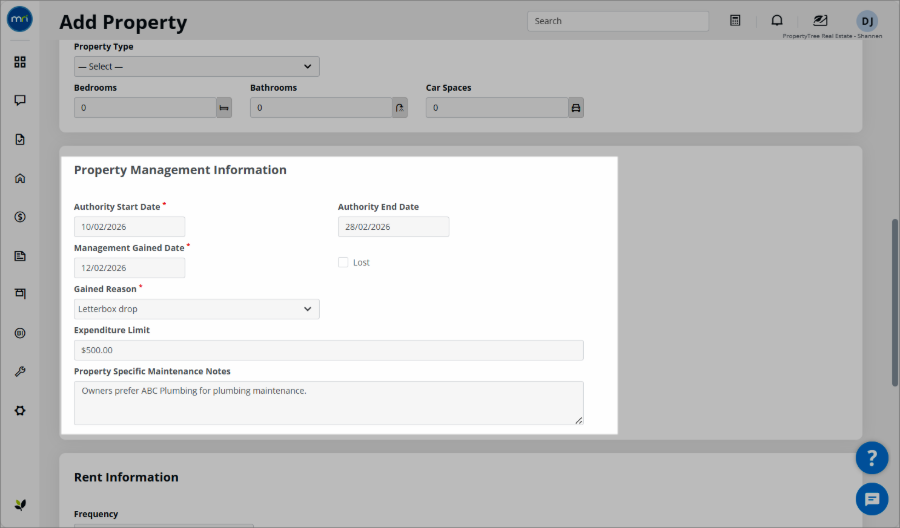
Task: Click the bed icon beside Bedrooms field
Action: [x=224, y=108]
